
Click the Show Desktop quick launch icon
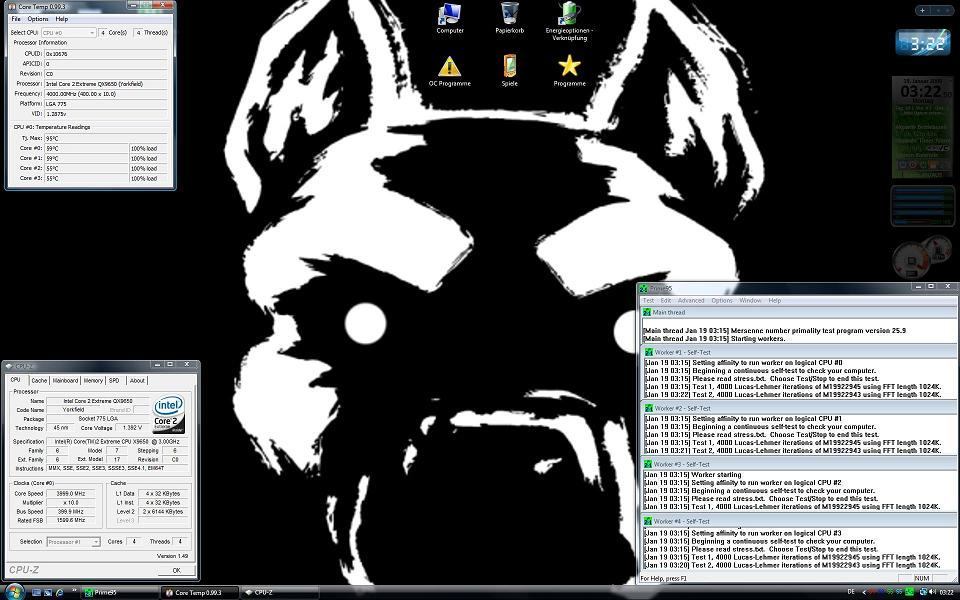pos(37,593)
